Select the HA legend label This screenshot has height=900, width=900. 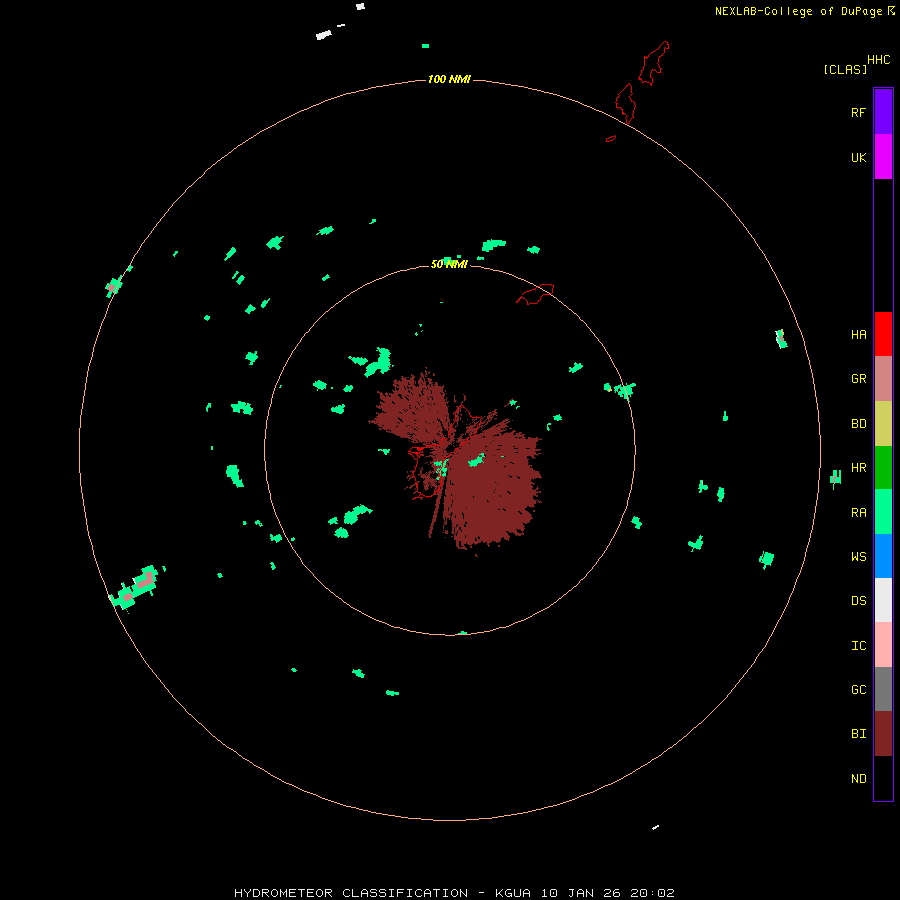pos(858,335)
